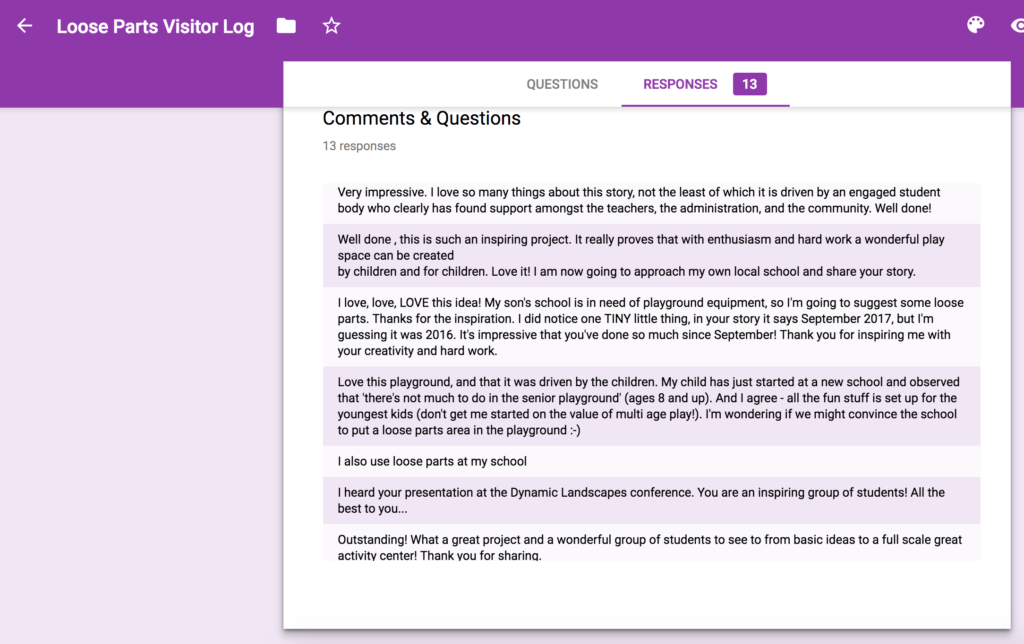Click the 'Love this playground' response
The image size is (1024, 644).
pyautogui.click(x=651, y=406)
